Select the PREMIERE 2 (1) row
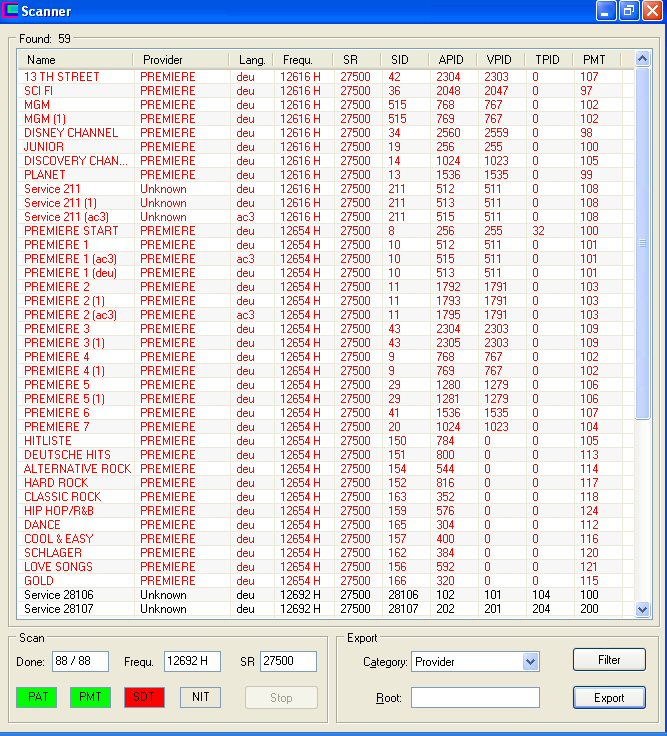 326,301
